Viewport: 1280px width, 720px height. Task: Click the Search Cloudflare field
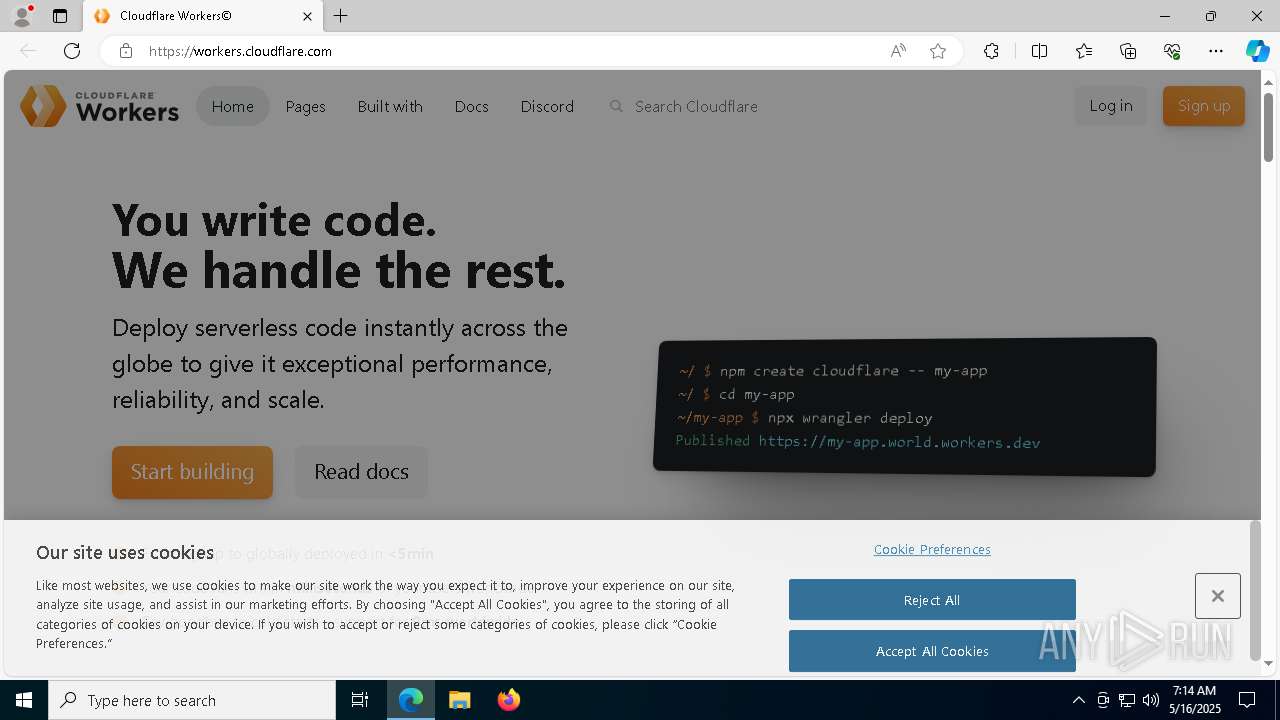tap(696, 106)
